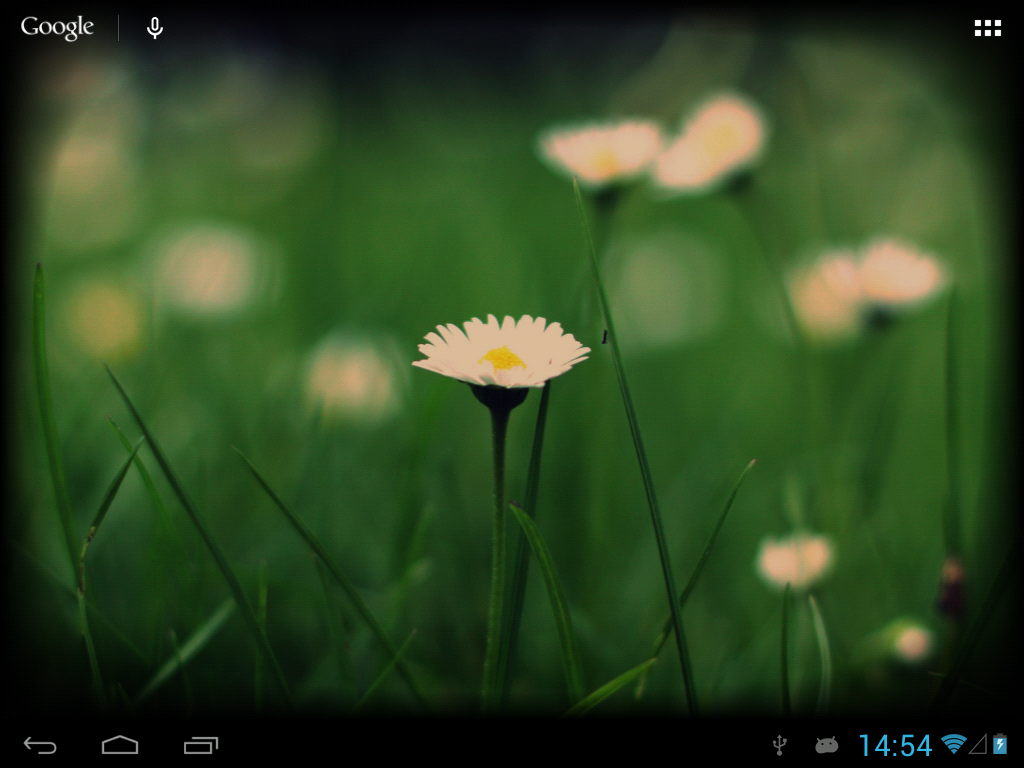Image resolution: width=1024 pixels, height=768 pixels.
Task: Tap the blurred yellow flower on the left
Action: click(105, 320)
